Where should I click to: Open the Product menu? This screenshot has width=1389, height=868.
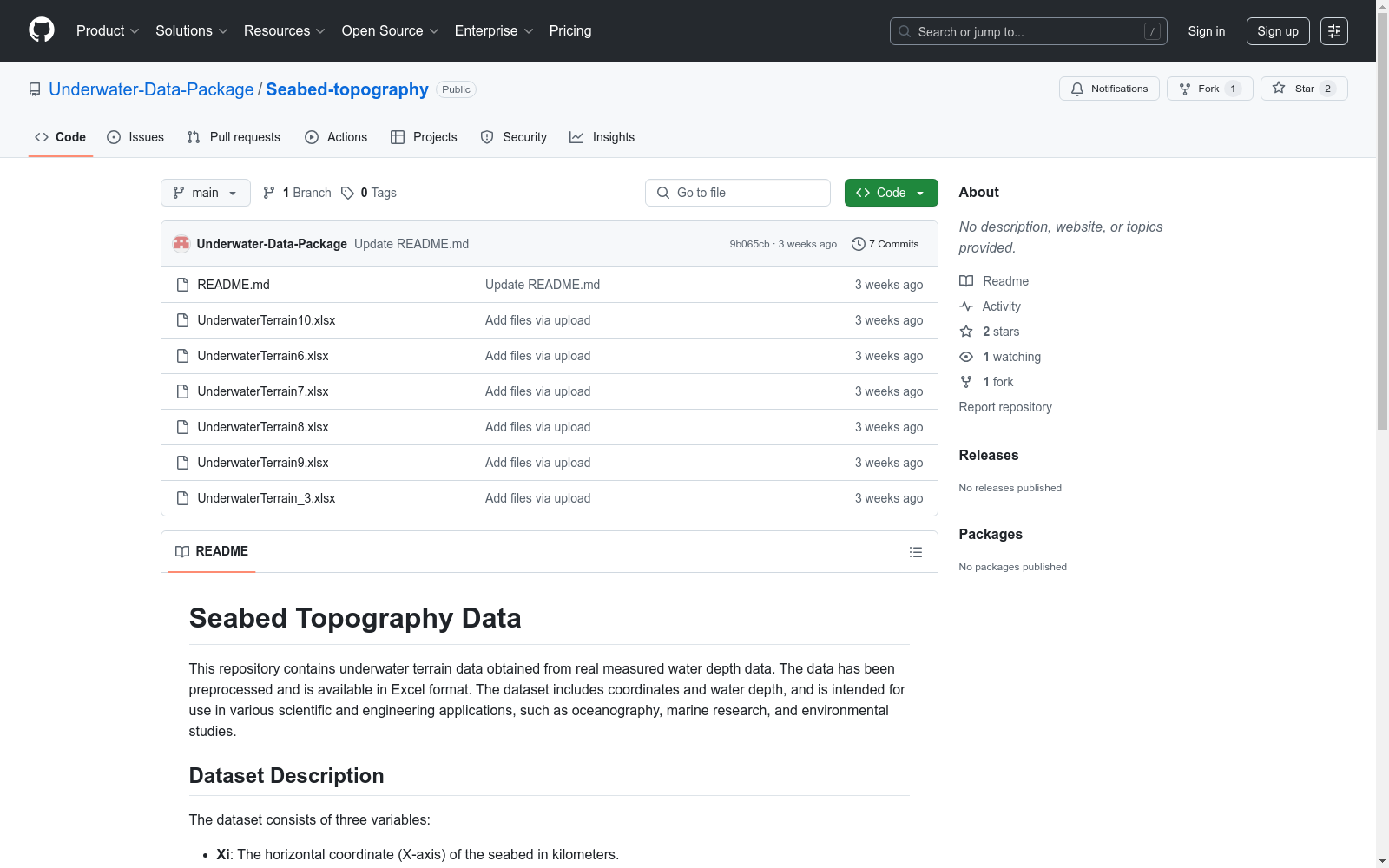[x=108, y=31]
